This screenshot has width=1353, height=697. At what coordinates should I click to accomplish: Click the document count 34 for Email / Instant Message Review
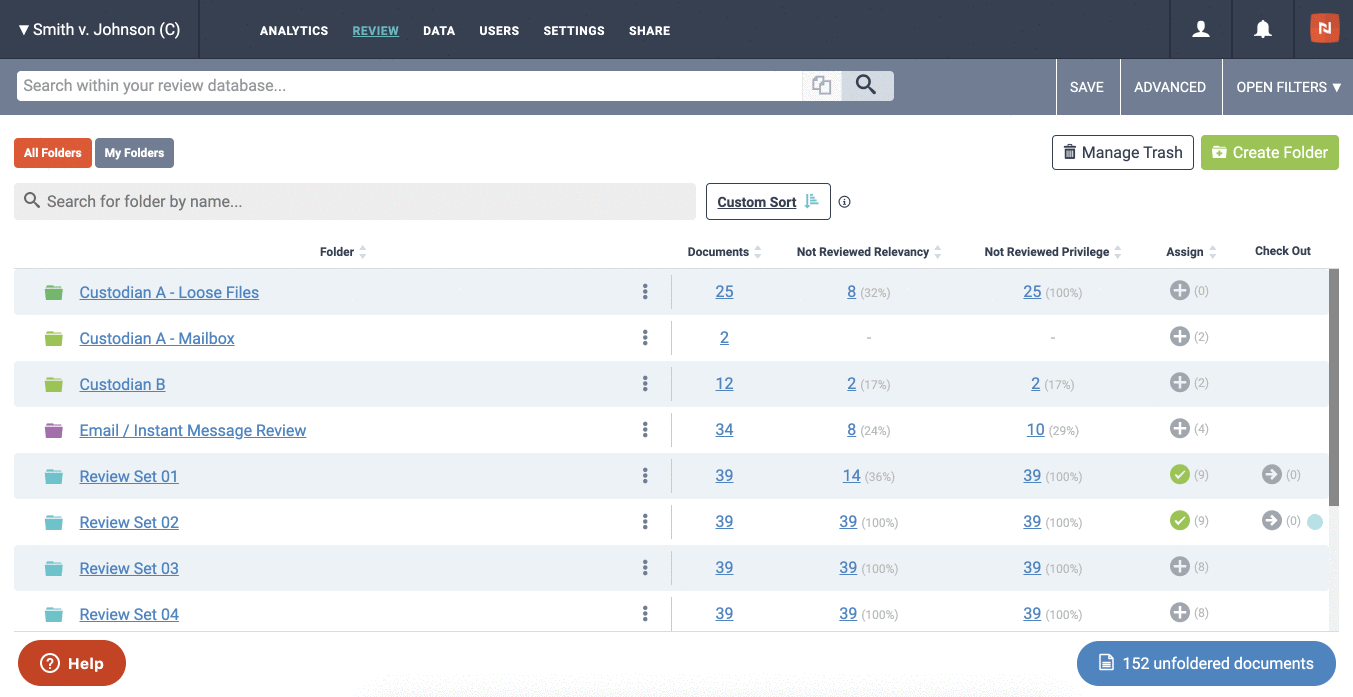tap(724, 430)
